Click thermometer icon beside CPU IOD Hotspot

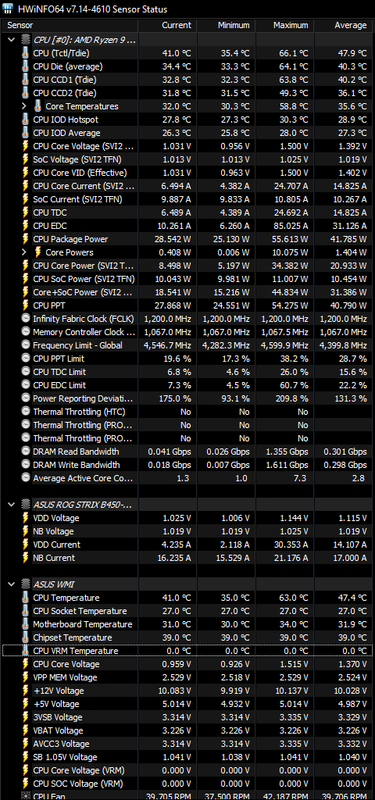pos(26,119)
